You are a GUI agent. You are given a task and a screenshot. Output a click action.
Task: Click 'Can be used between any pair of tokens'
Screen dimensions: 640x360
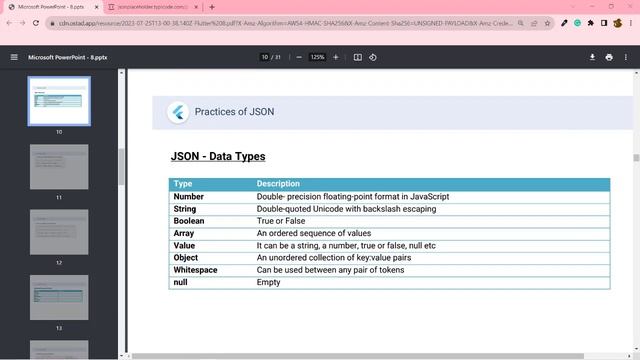(330, 270)
